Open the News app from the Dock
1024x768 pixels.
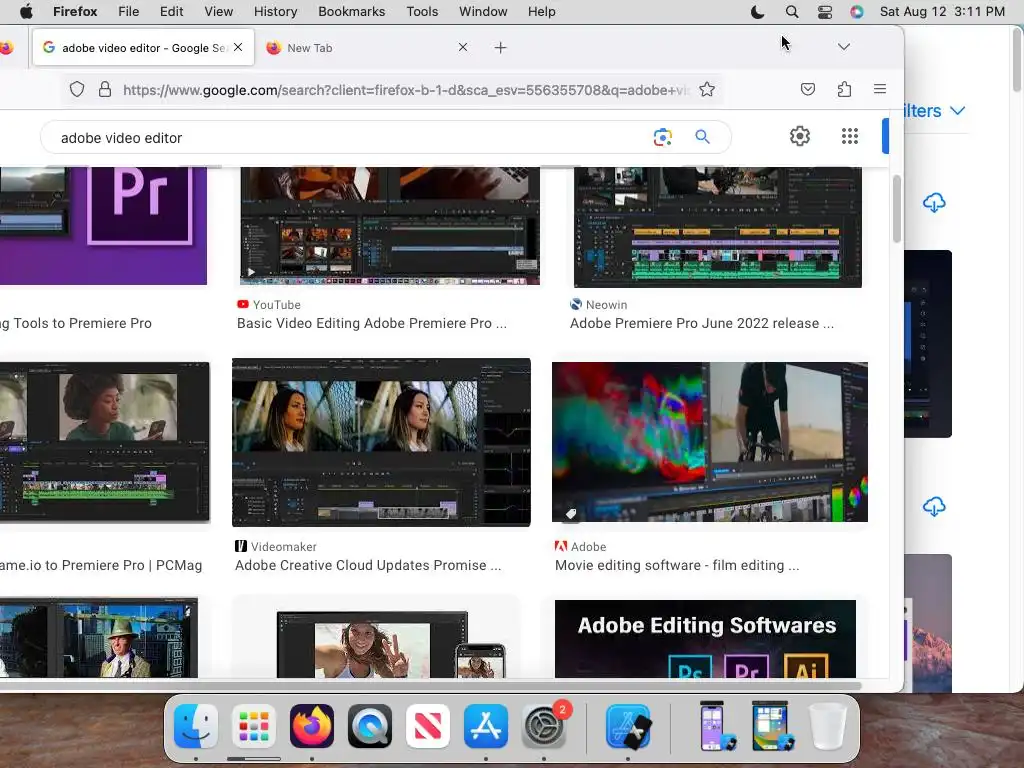[428, 726]
